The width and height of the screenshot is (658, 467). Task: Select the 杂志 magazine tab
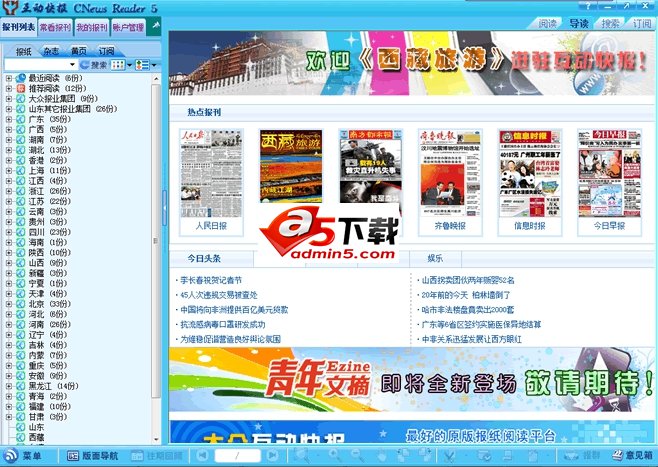click(51, 51)
